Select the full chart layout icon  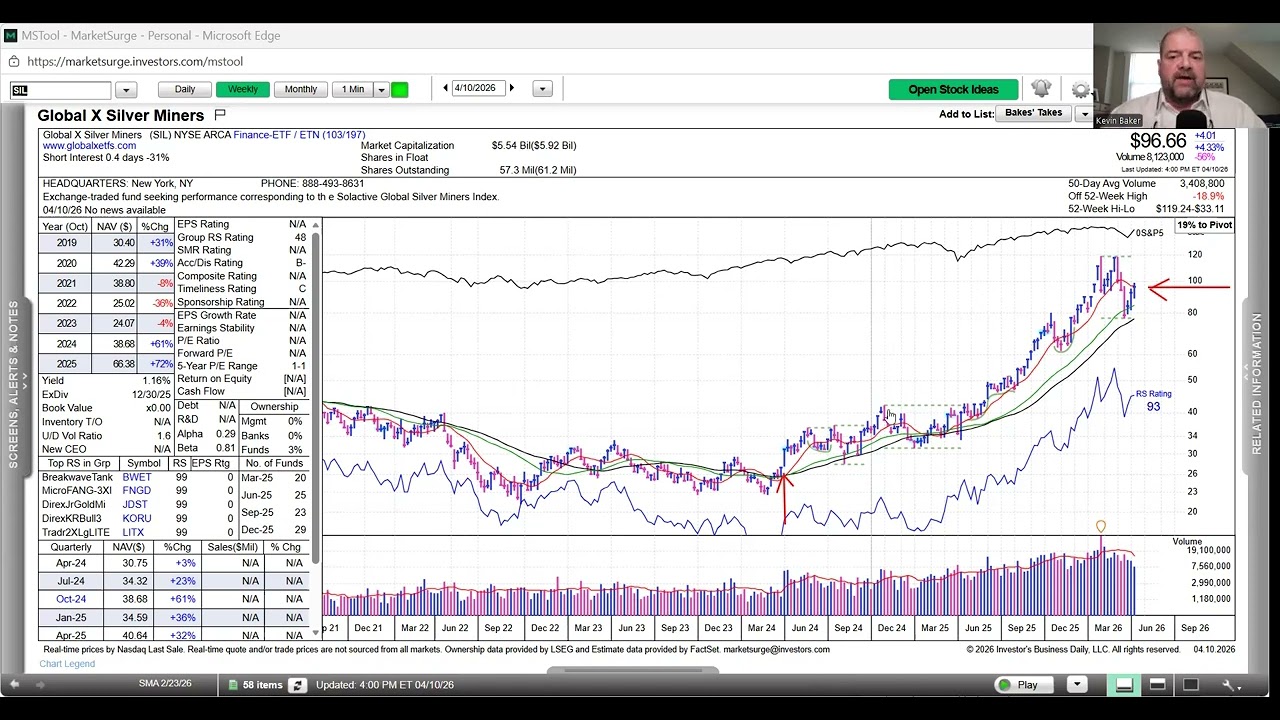pos(1191,685)
